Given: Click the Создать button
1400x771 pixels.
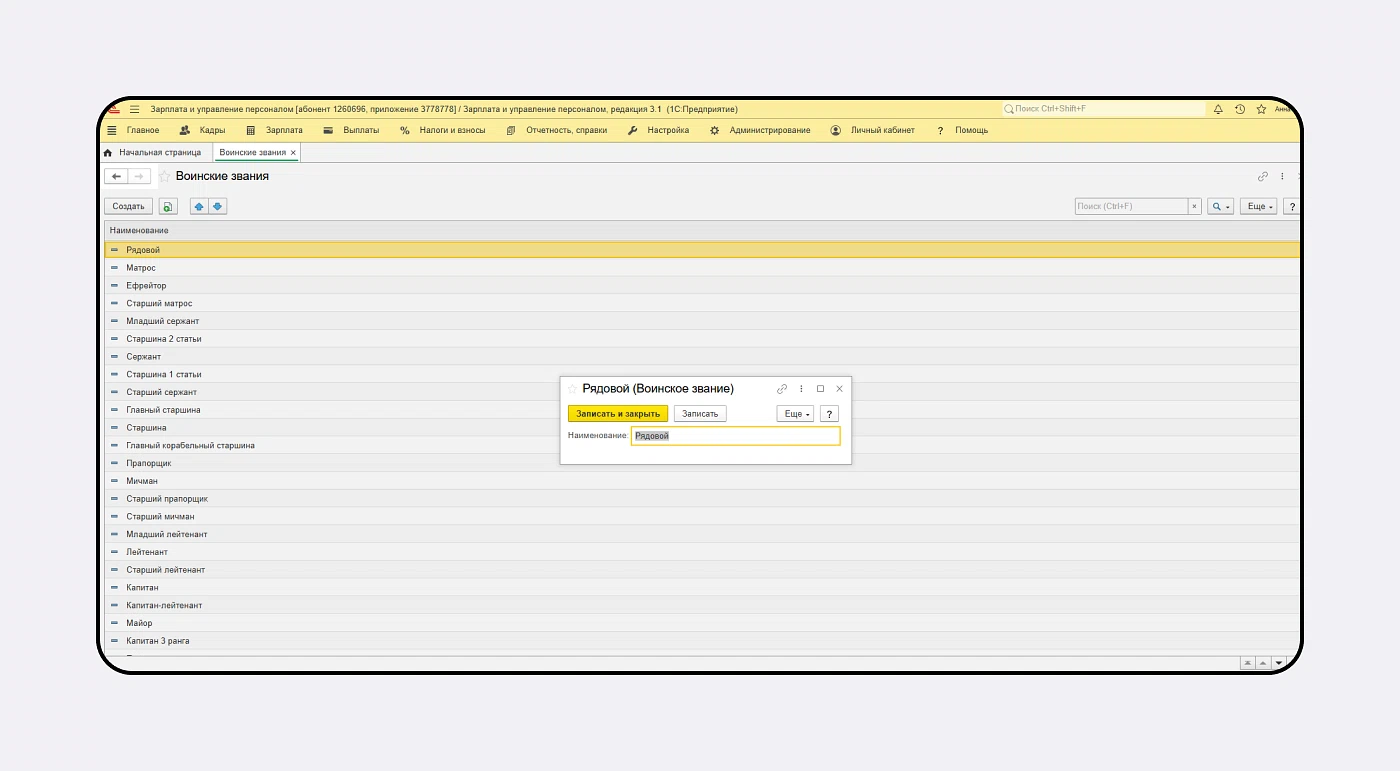Looking at the screenshot, I should coord(128,207).
